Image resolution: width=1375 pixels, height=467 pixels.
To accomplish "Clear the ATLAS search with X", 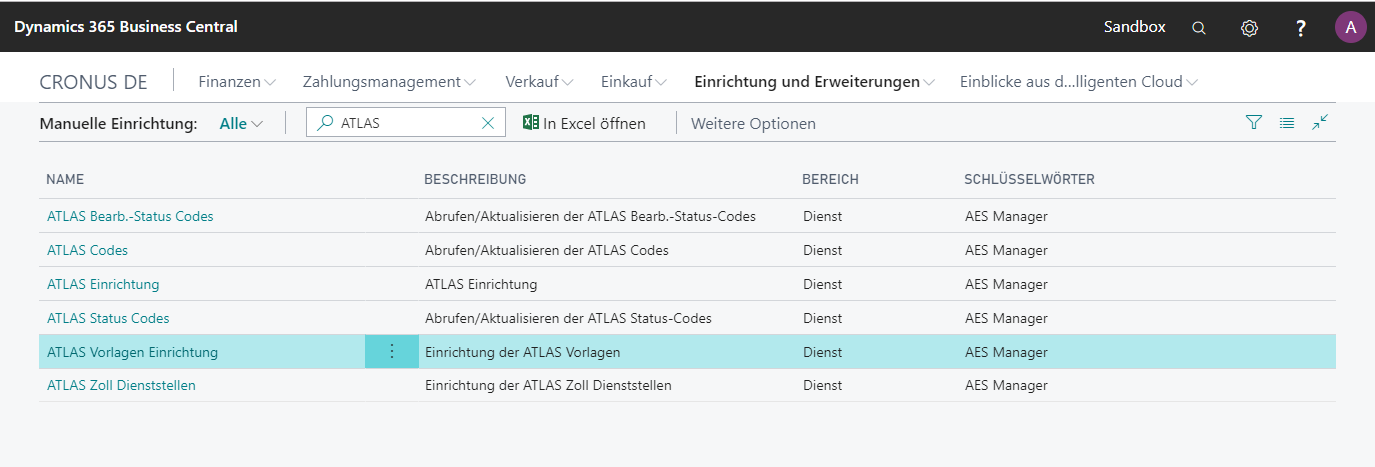I will click(488, 123).
